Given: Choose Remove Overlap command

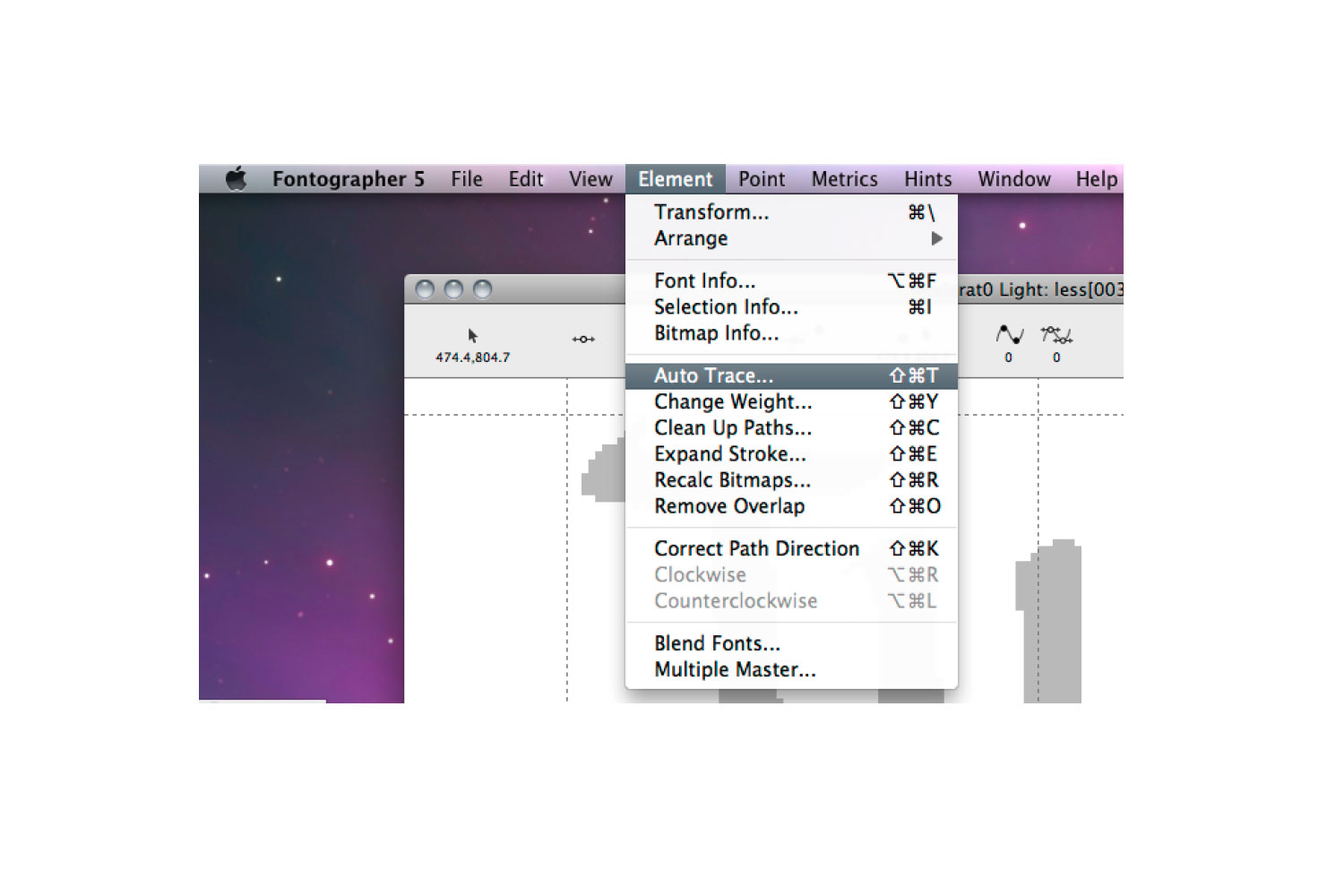Looking at the screenshot, I should coord(791,506).
